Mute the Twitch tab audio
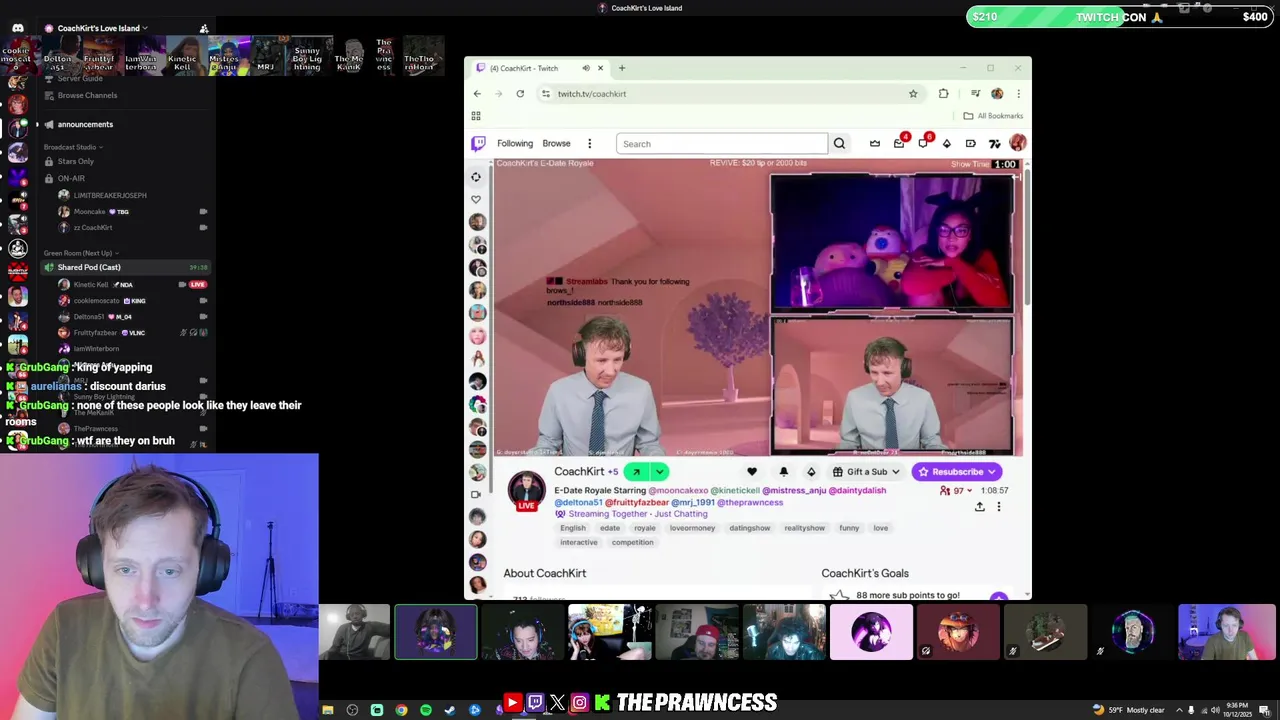Viewport: 1280px width, 720px height. tap(586, 68)
